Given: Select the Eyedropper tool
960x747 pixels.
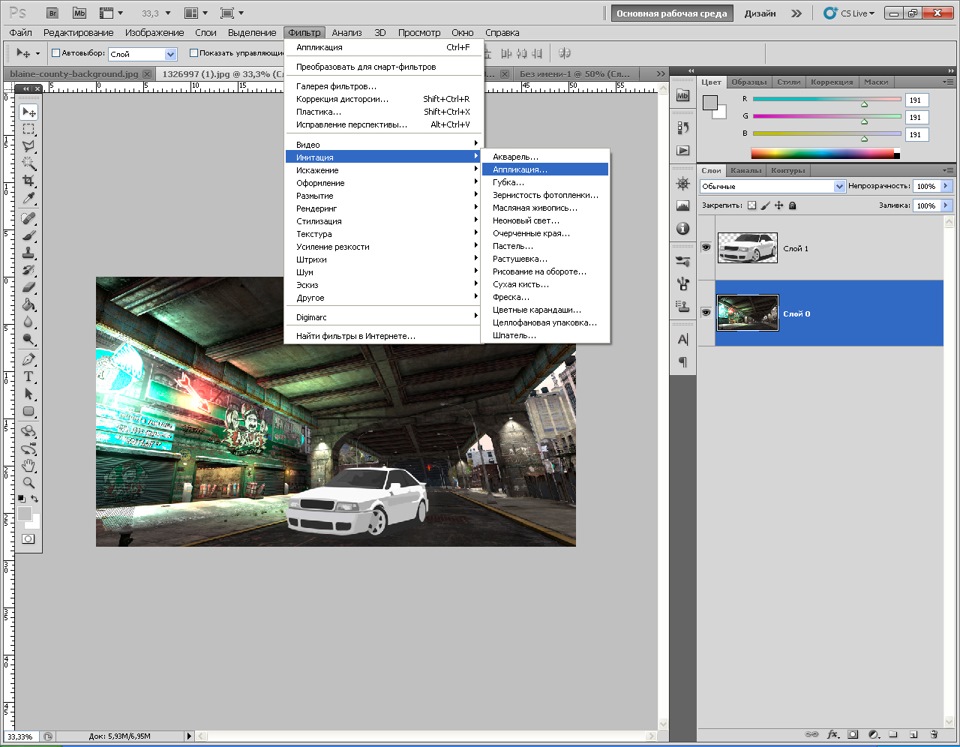Looking at the screenshot, I should pos(28,198).
